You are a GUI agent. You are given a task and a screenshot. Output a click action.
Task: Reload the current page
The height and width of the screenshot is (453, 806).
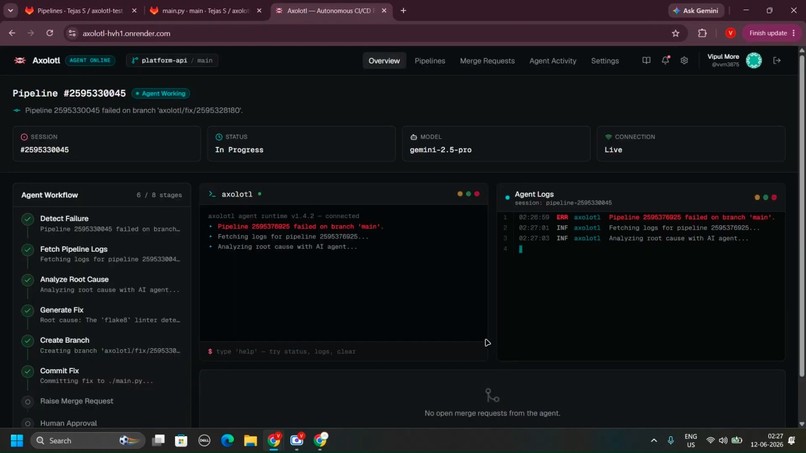pyautogui.click(x=49, y=33)
